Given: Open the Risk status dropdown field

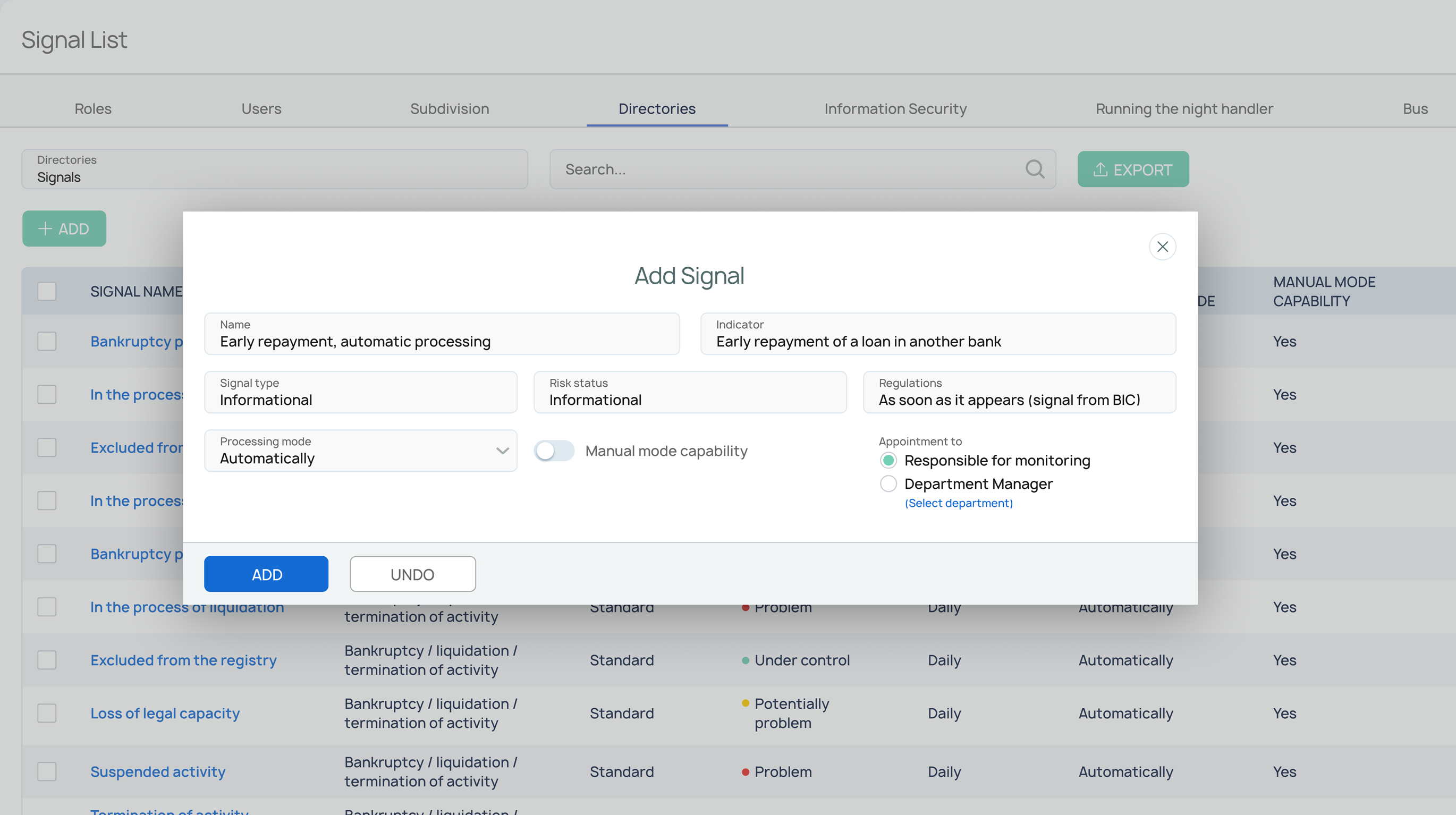Looking at the screenshot, I should pos(690,392).
